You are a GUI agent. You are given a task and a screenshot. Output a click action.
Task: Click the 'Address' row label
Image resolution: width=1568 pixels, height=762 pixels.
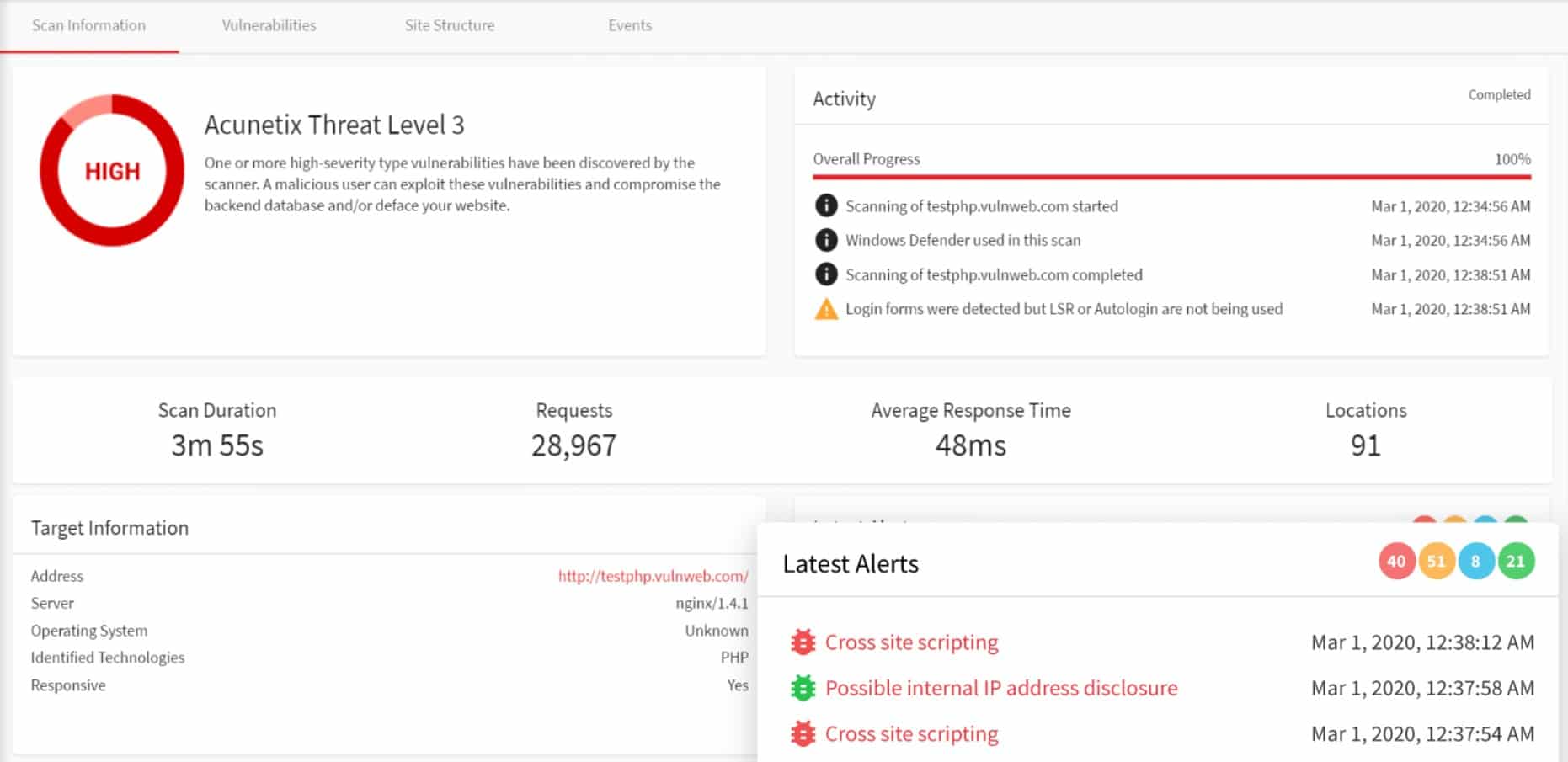[x=57, y=576]
